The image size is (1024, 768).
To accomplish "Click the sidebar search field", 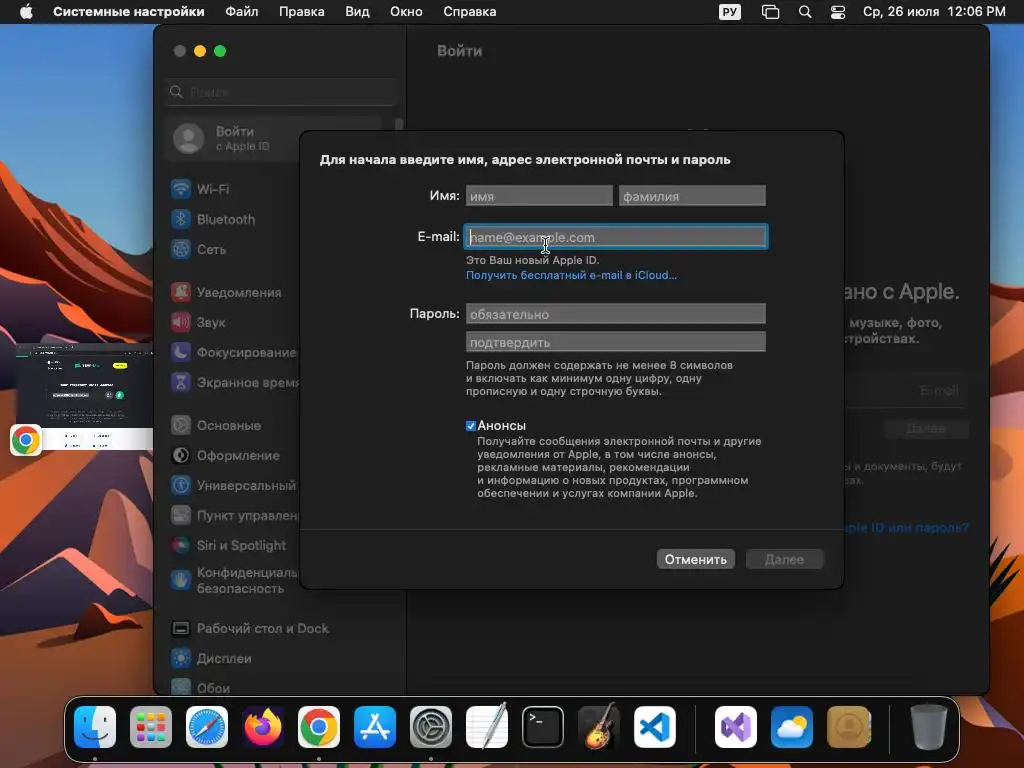I will pyautogui.click(x=281, y=92).
